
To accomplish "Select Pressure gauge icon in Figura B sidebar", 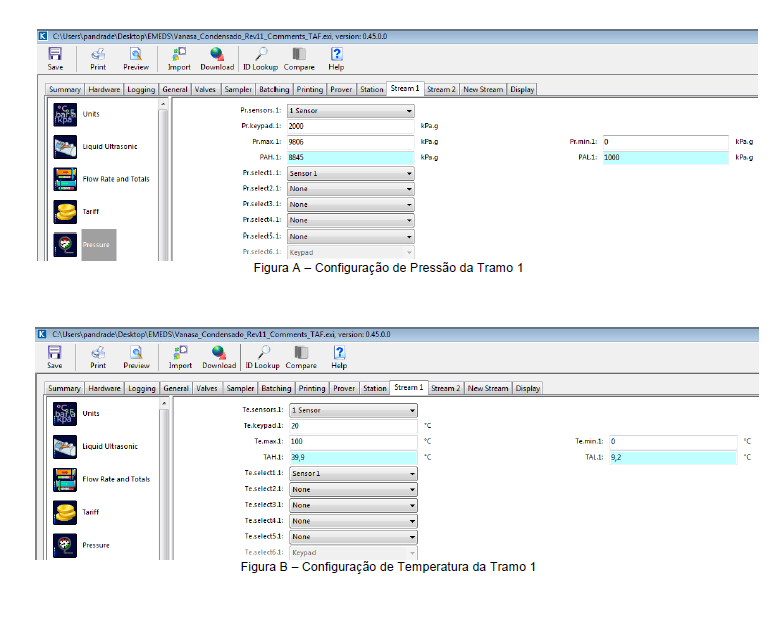I will tap(65, 546).
